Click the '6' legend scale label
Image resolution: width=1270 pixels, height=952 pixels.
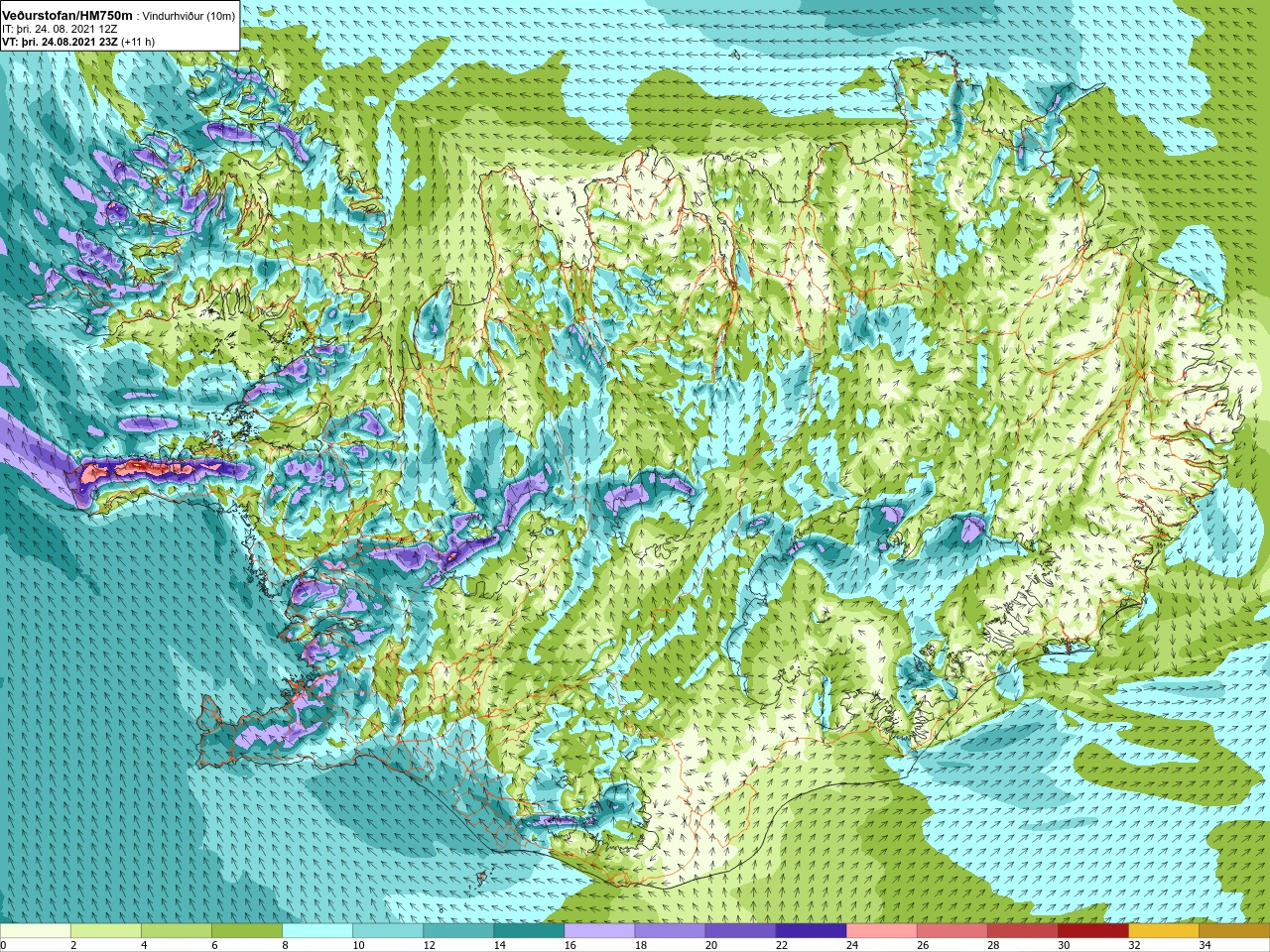pyautogui.click(x=214, y=945)
